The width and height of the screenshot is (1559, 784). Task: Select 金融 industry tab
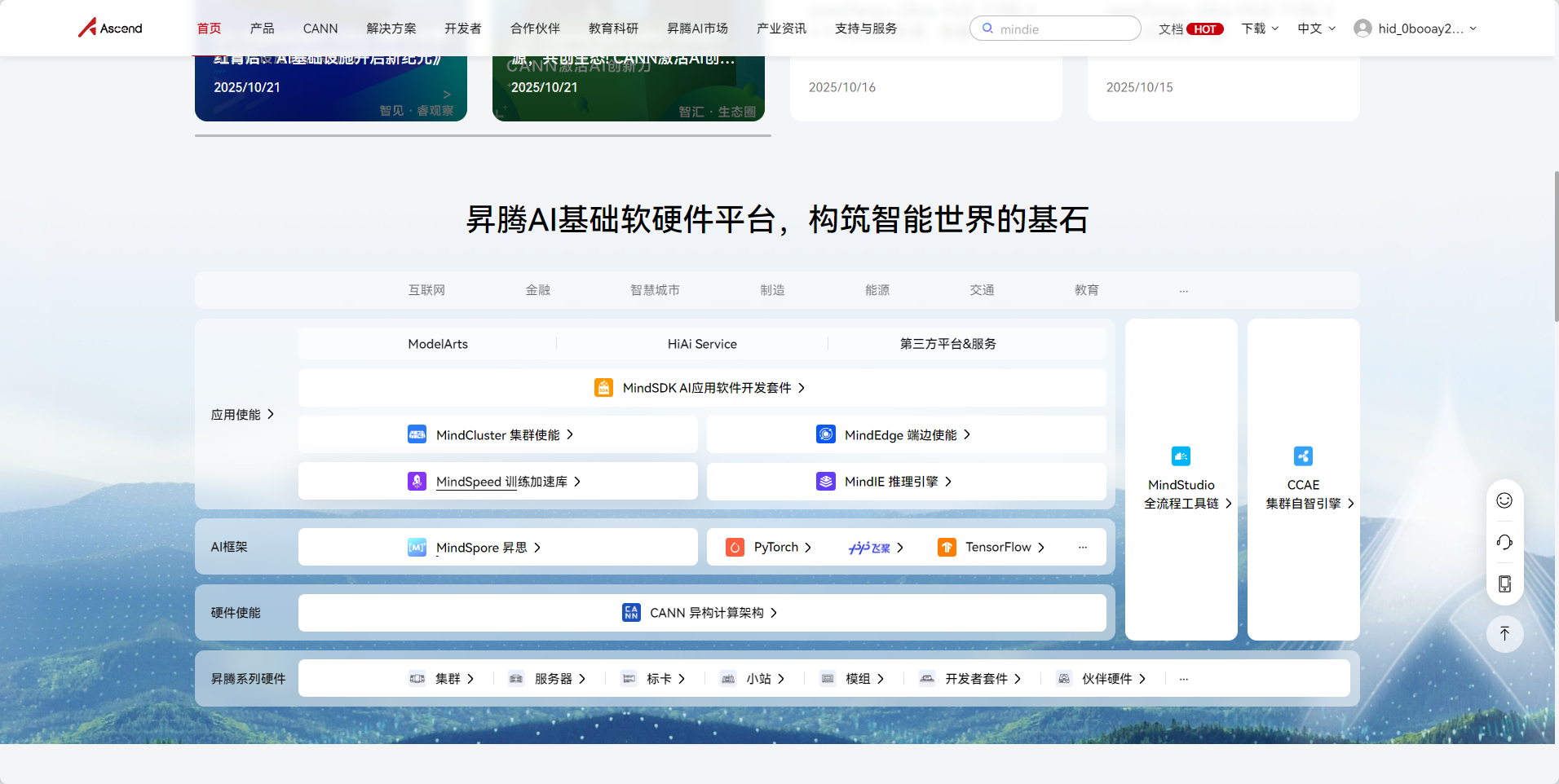coord(538,290)
